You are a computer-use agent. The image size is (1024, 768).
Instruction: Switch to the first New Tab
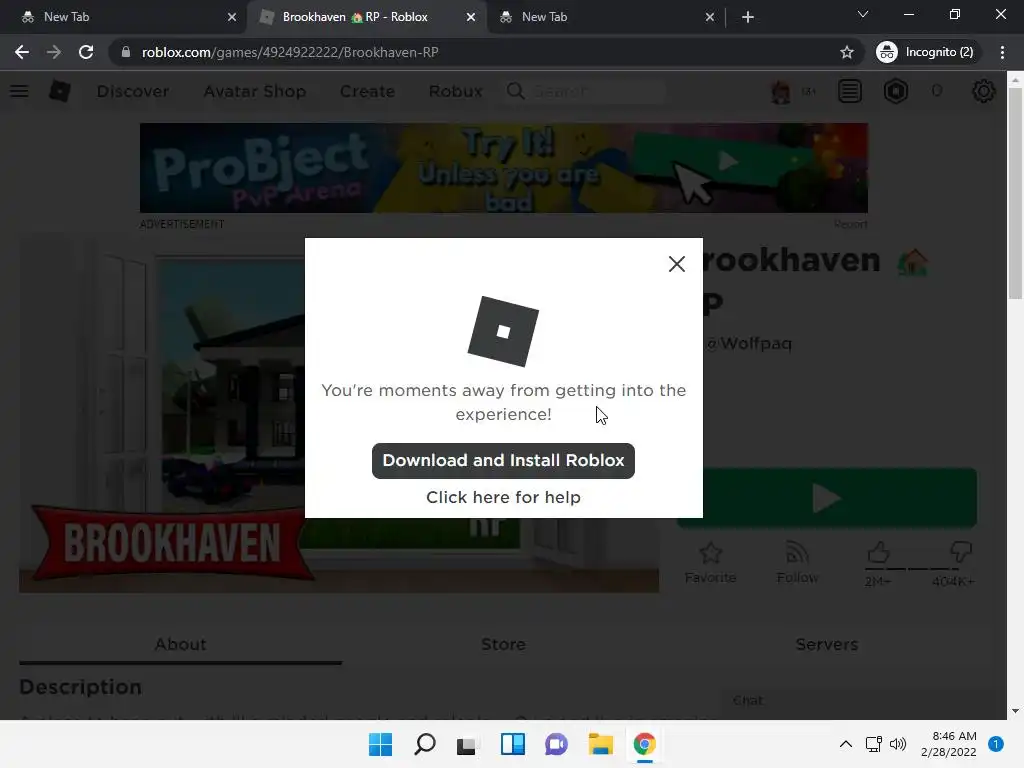coord(124,17)
